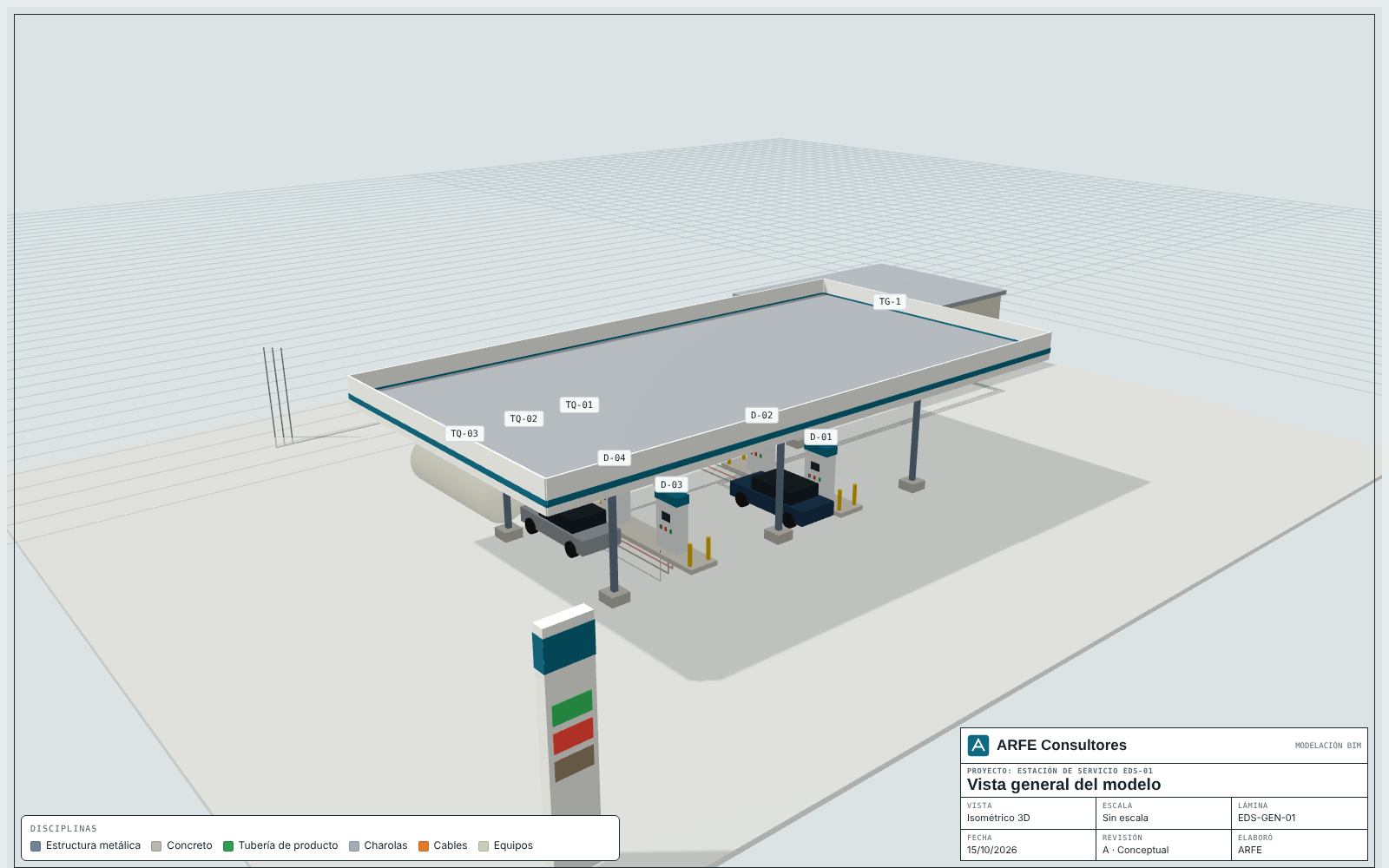Screen dimensions: 1389x868
Task: Click the Tubería de producto green swatch
Action: pos(228,846)
